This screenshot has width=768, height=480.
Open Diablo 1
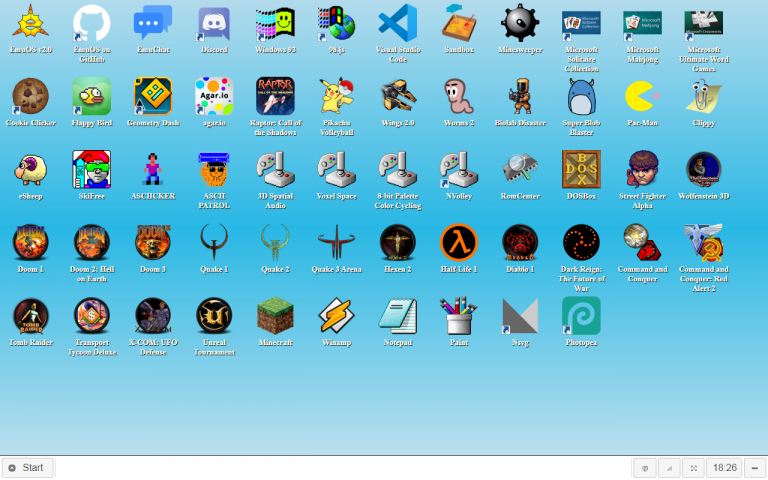(x=520, y=242)
